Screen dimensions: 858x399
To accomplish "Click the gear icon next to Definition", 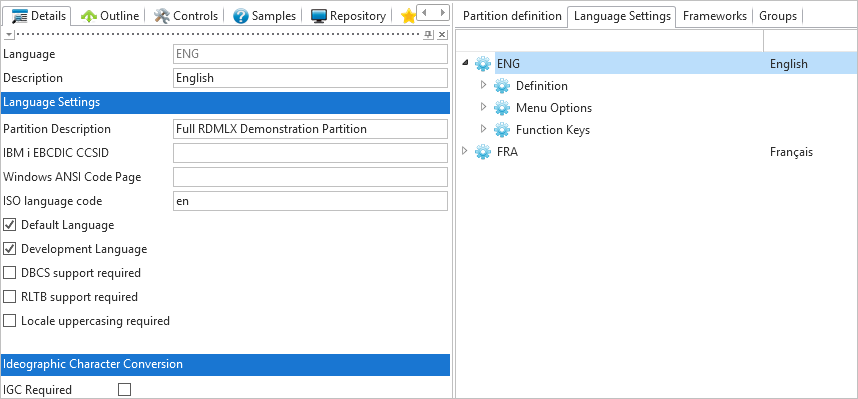I will coord(502,86).
